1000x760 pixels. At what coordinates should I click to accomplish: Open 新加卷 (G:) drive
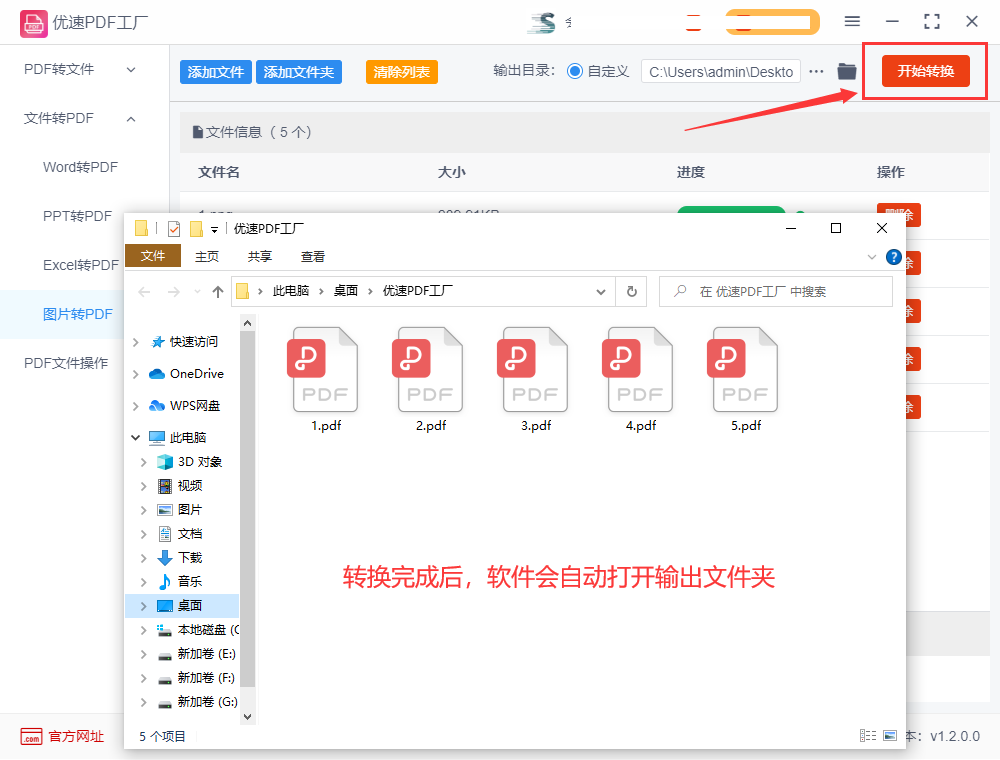tap(197, 702)
